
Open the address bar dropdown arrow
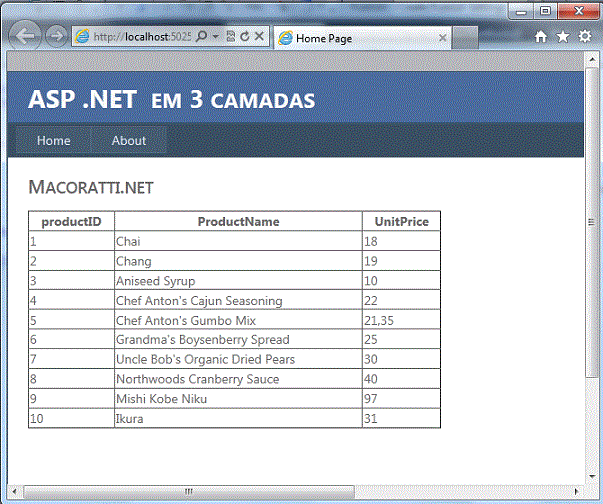tap(215, 37)
